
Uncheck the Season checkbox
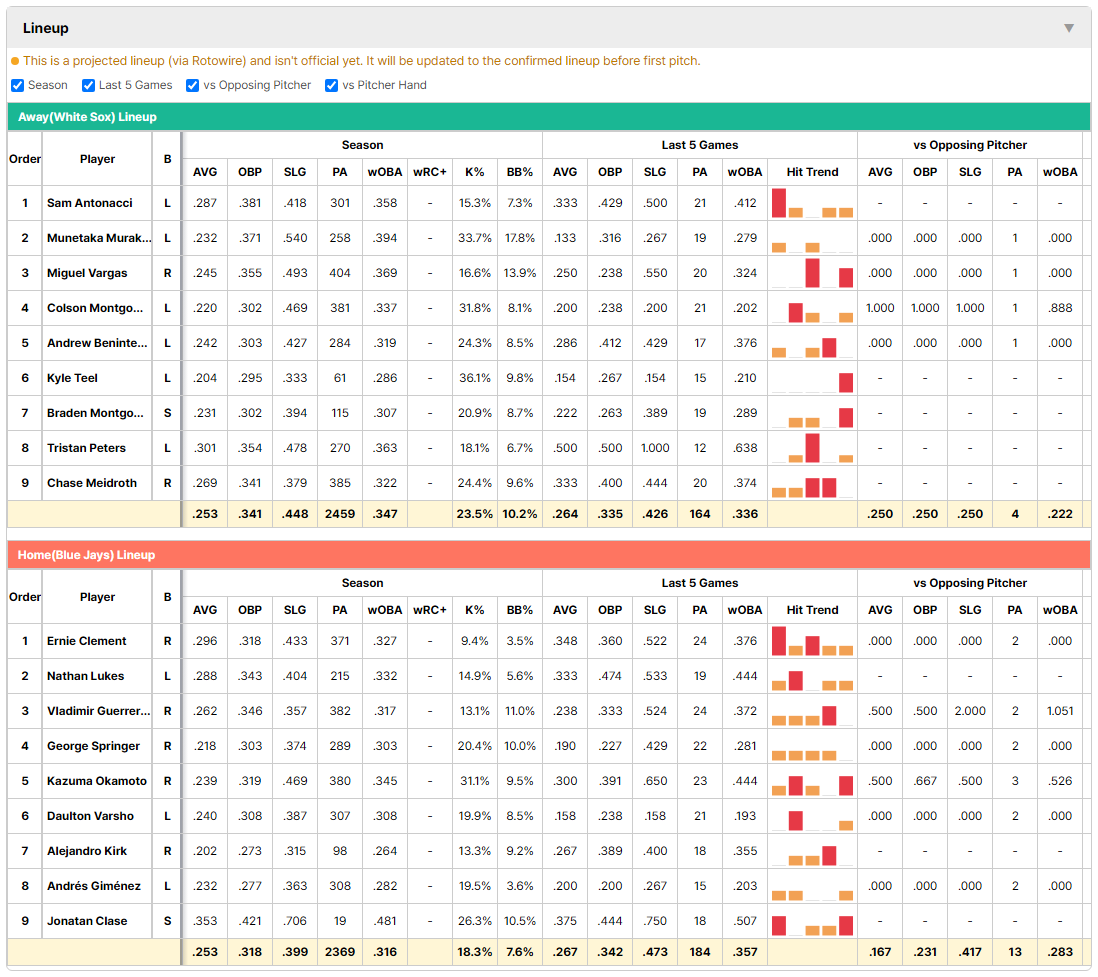[18, 85]
